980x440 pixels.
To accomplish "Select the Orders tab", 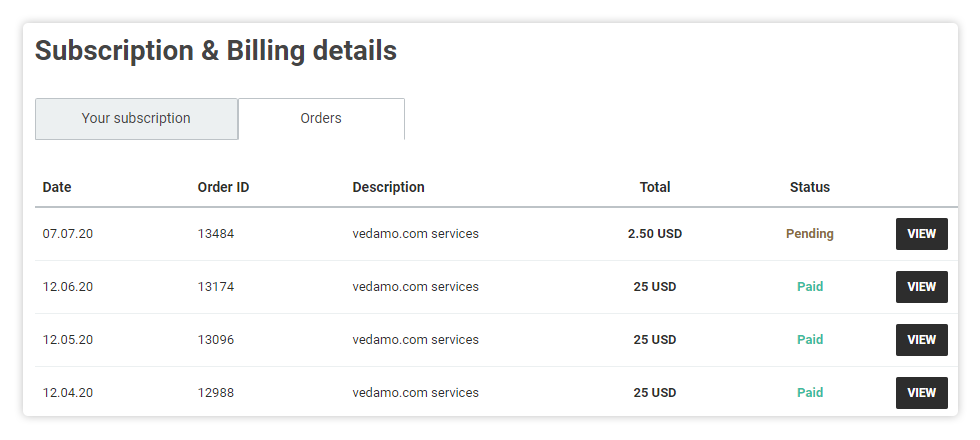I will (321, 119).
